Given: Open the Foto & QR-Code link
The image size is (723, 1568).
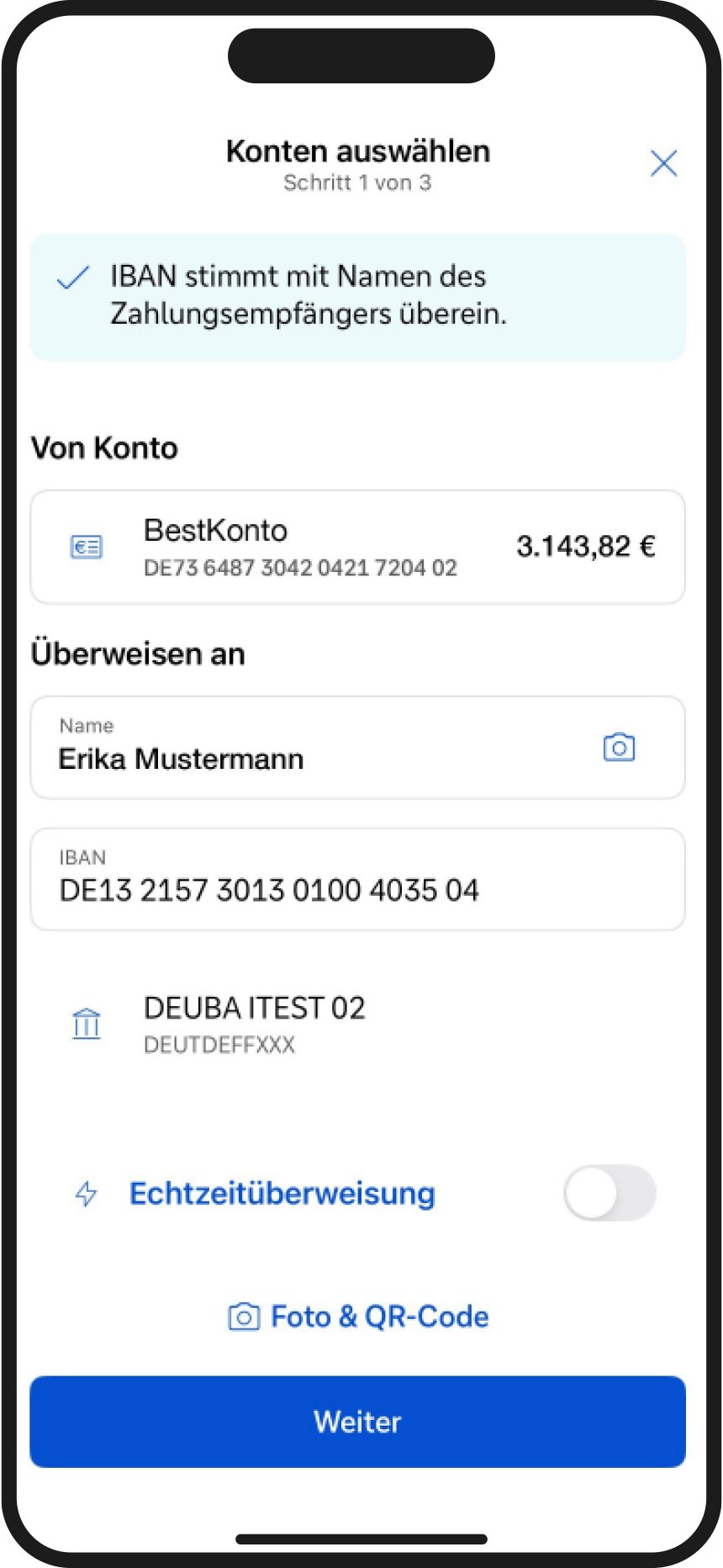Looking at the screenshot, I should 379,1316.
